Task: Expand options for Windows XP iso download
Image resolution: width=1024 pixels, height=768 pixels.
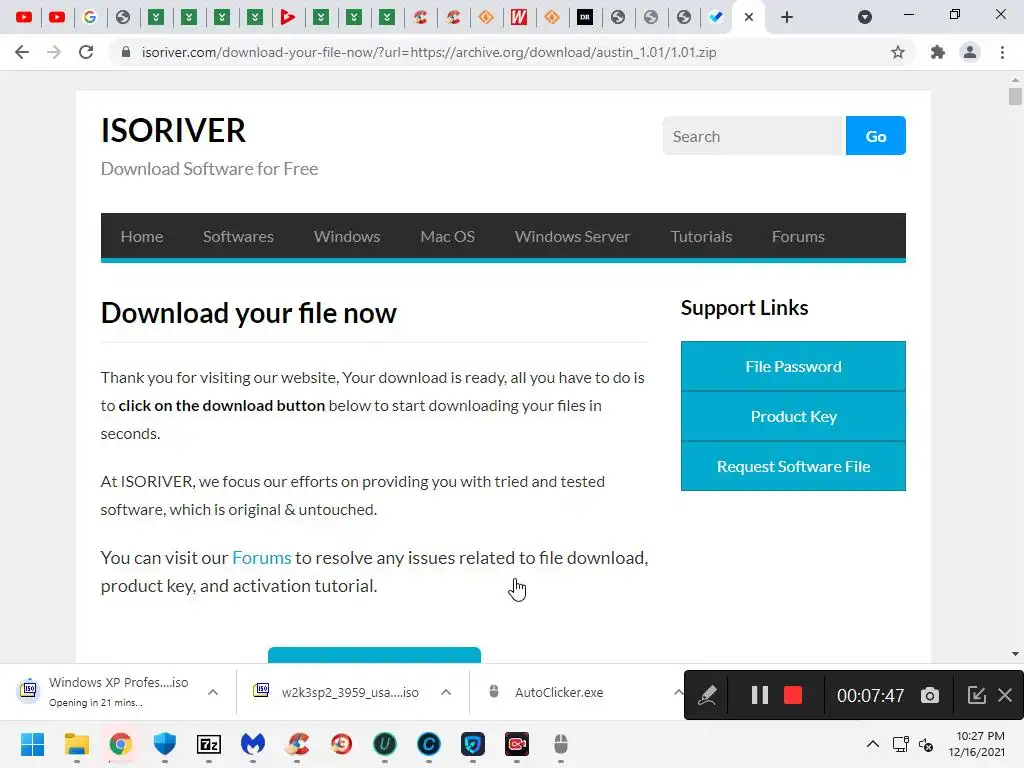Action: point(213,692)
